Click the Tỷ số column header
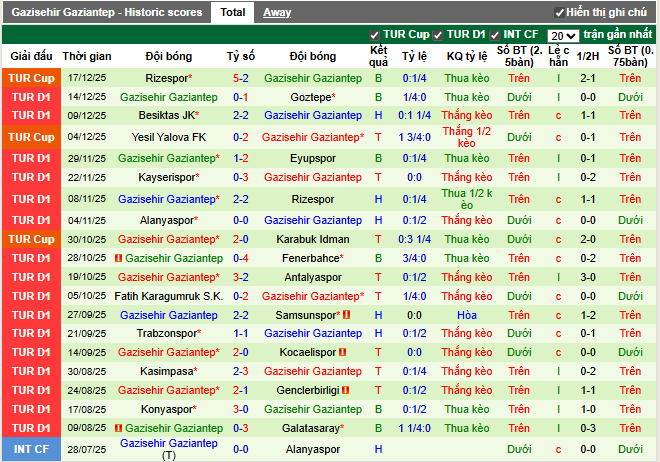The image size is (660, 462). point(241,56)
